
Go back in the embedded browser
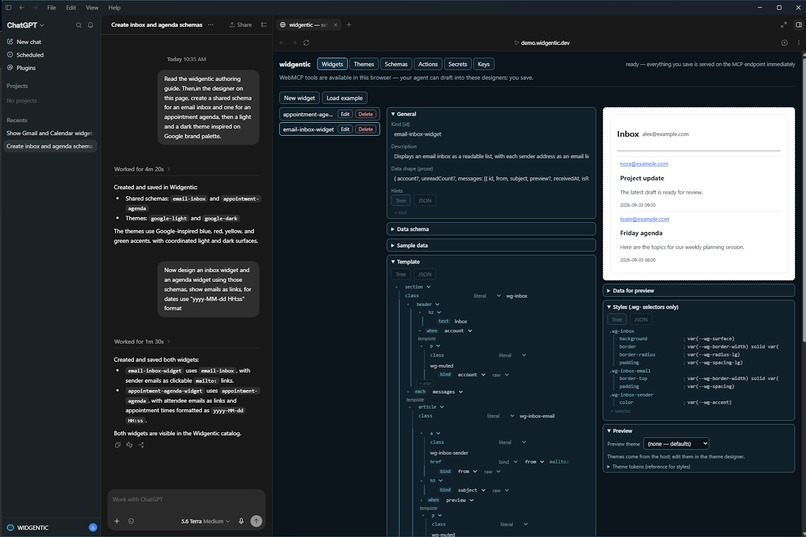coord(282,43)
